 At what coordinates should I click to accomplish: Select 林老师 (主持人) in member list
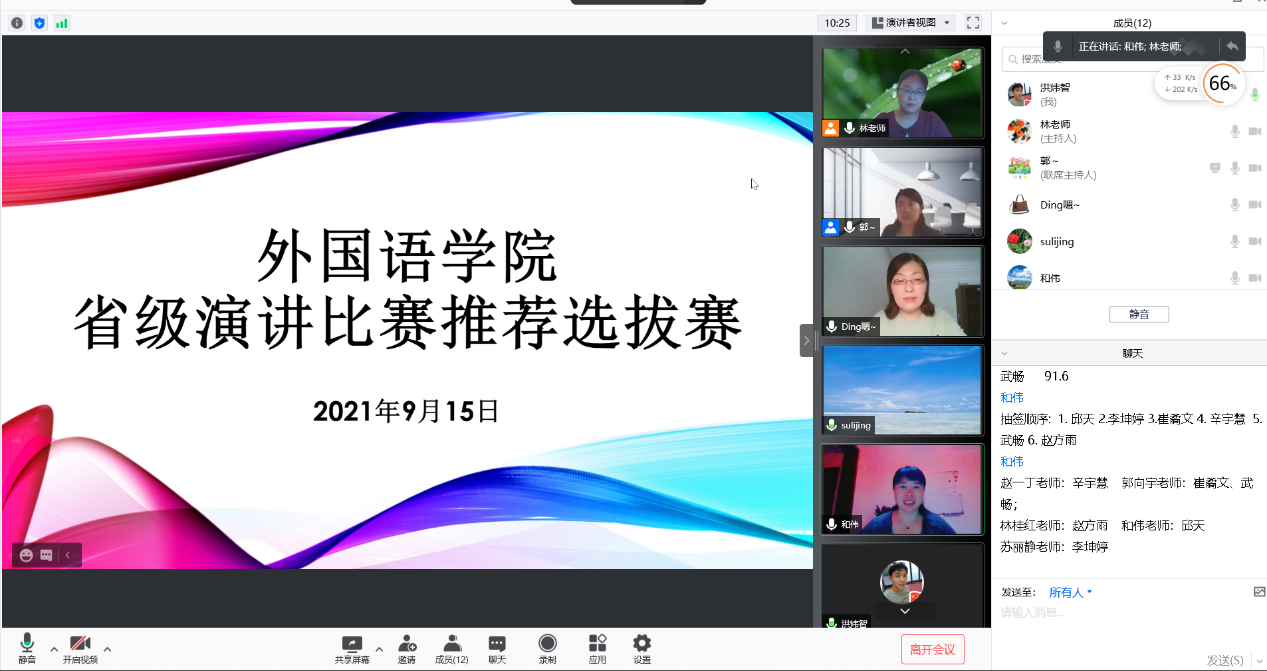pyautogui.click(x=1130, y=131)
